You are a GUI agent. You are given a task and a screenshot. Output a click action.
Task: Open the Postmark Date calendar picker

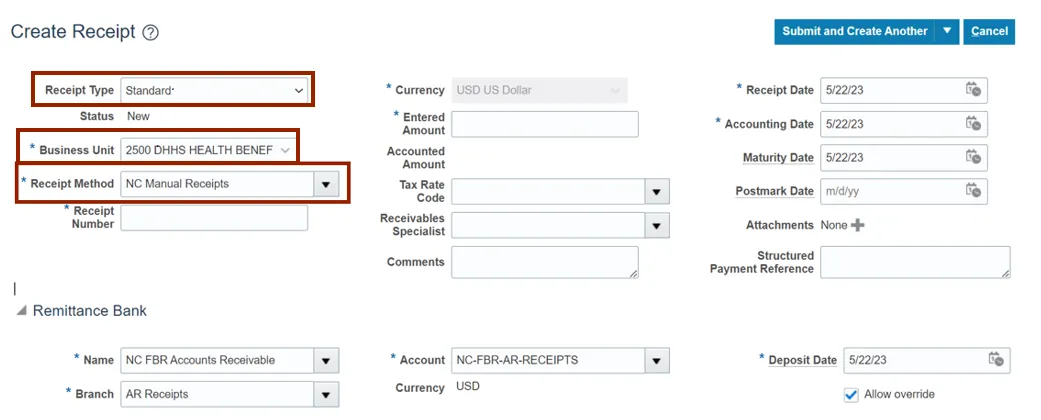pos(973,191)
